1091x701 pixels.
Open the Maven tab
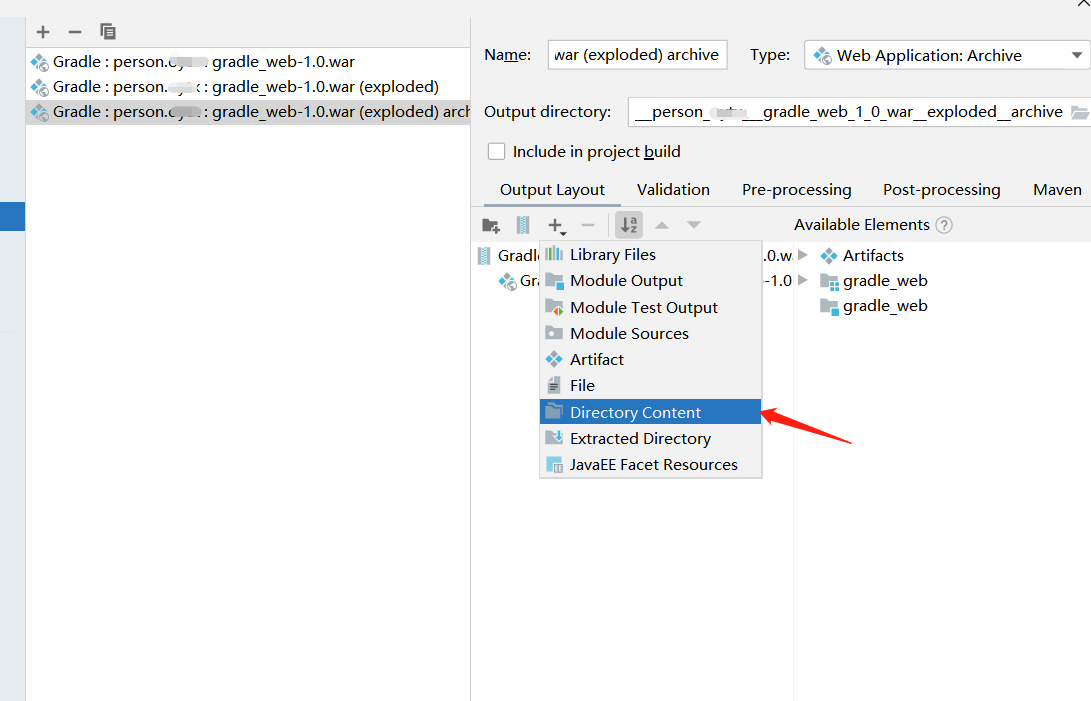[x=1057, y=190]
